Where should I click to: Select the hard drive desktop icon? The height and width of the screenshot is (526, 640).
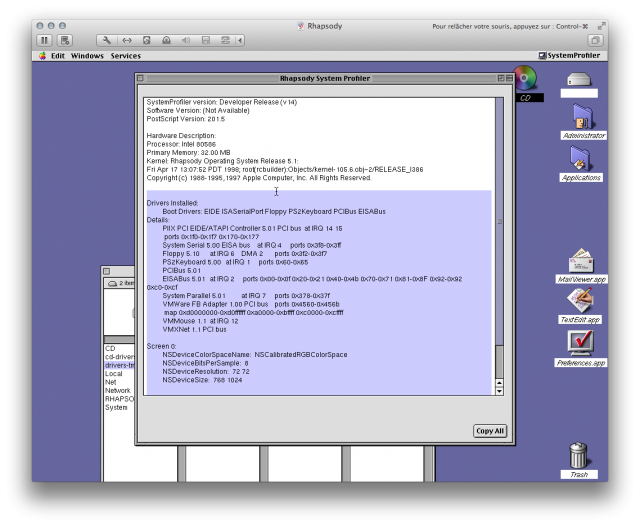[x=579, y=79]
